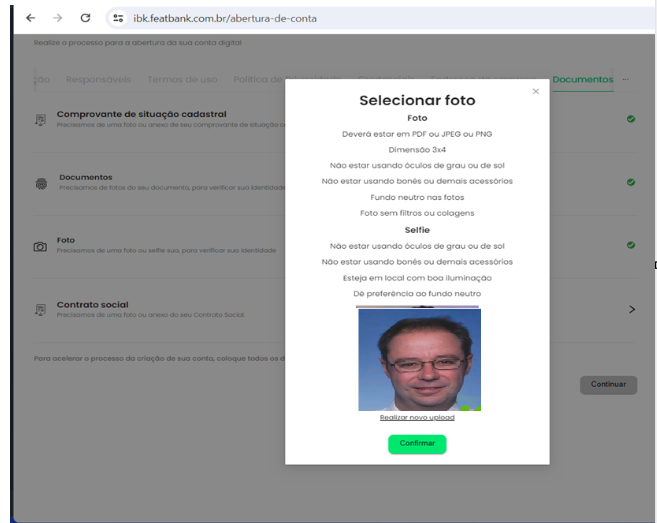The image size is (657, 523).
Task: Click the Realizar novo upload link
Action: pyautogui.click(x=417, y=417)
